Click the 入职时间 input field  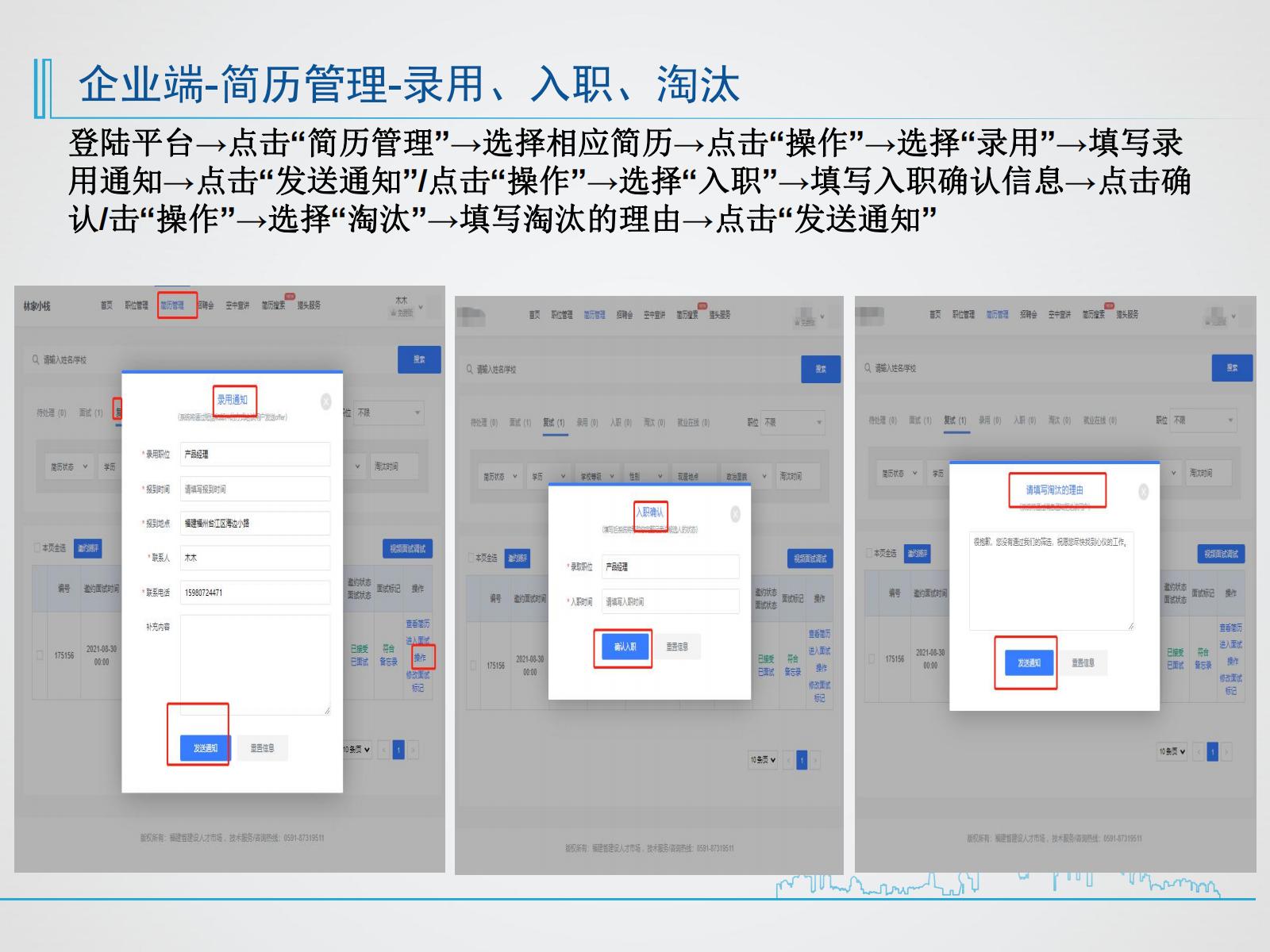670,602
